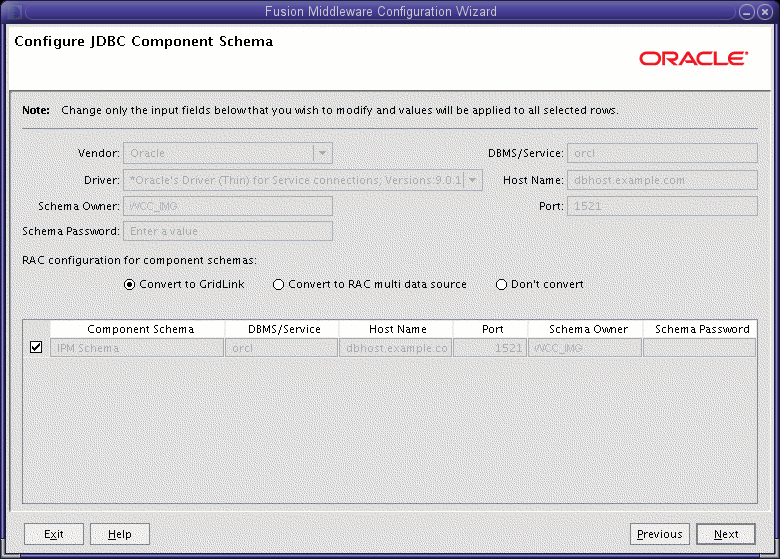Click the Port column header
Viewport: 780px width, 559px height.
490,329
